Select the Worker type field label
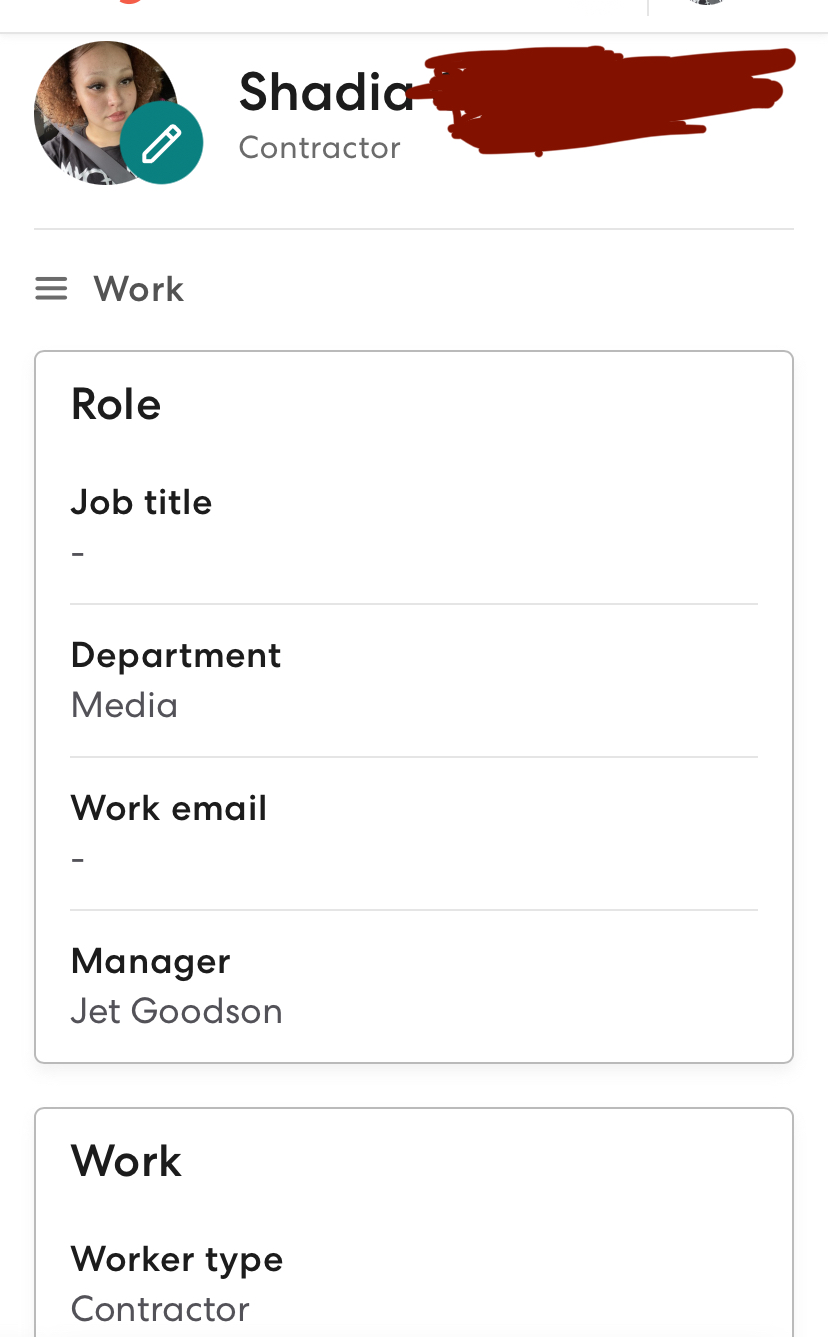828x1337 pixels. pyautogui.click(x=177, y=1260)
